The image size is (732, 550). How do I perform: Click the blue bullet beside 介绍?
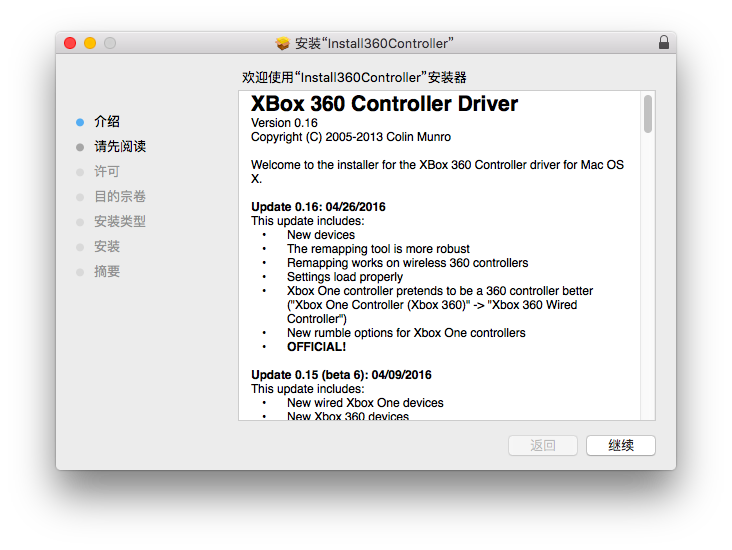point(80,122)
